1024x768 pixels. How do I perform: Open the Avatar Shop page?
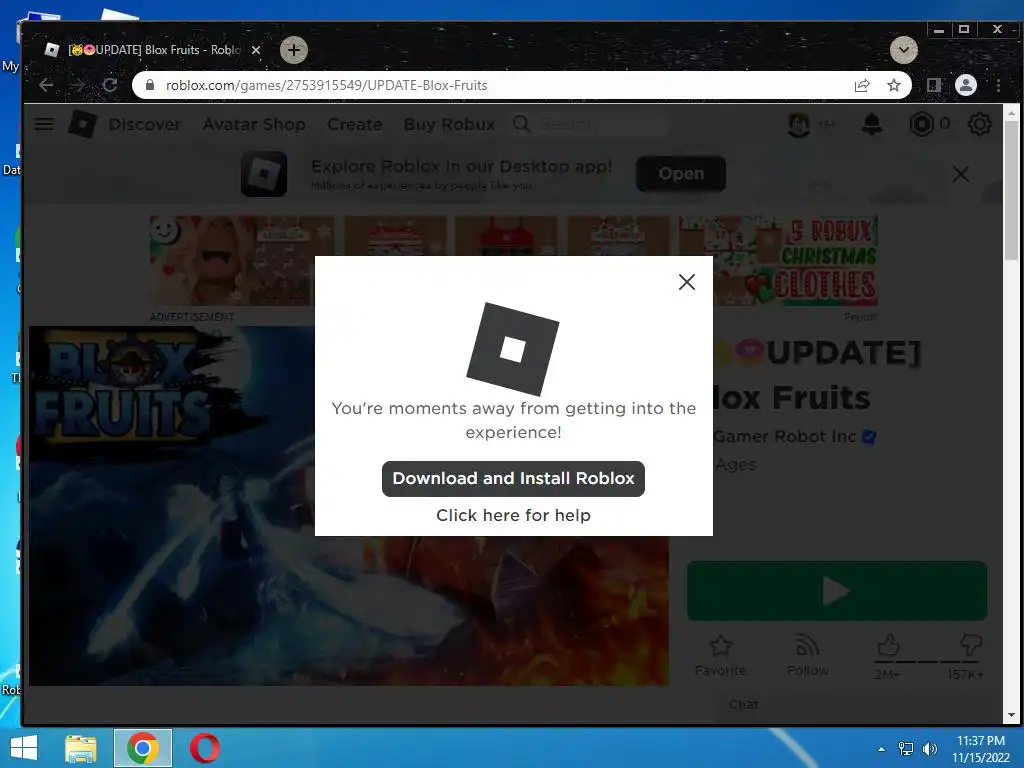[254, 124]
